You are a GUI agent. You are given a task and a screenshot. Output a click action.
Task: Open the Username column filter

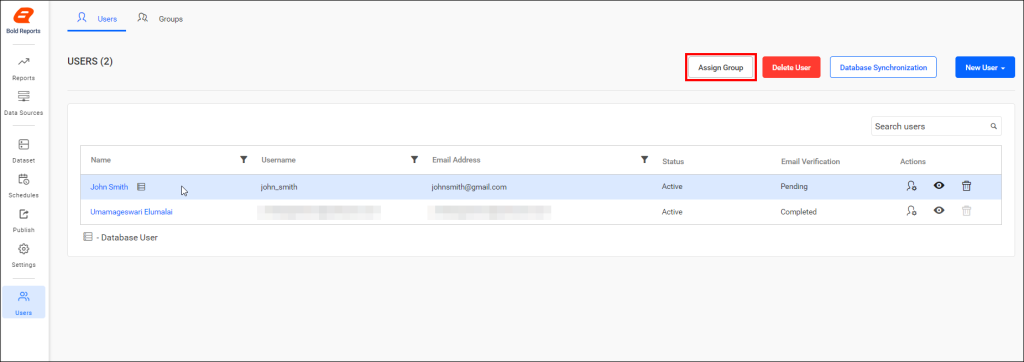[x=414, y=159]
